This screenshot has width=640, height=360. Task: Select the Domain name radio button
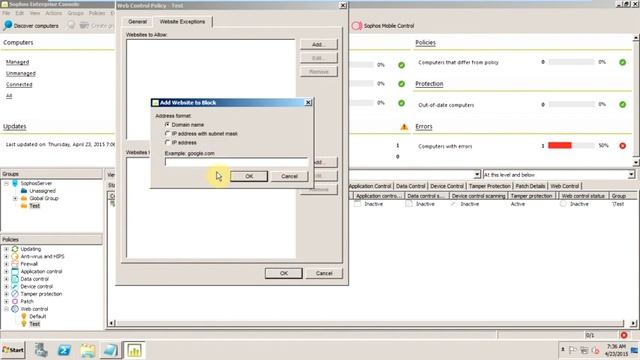(167, 124)
